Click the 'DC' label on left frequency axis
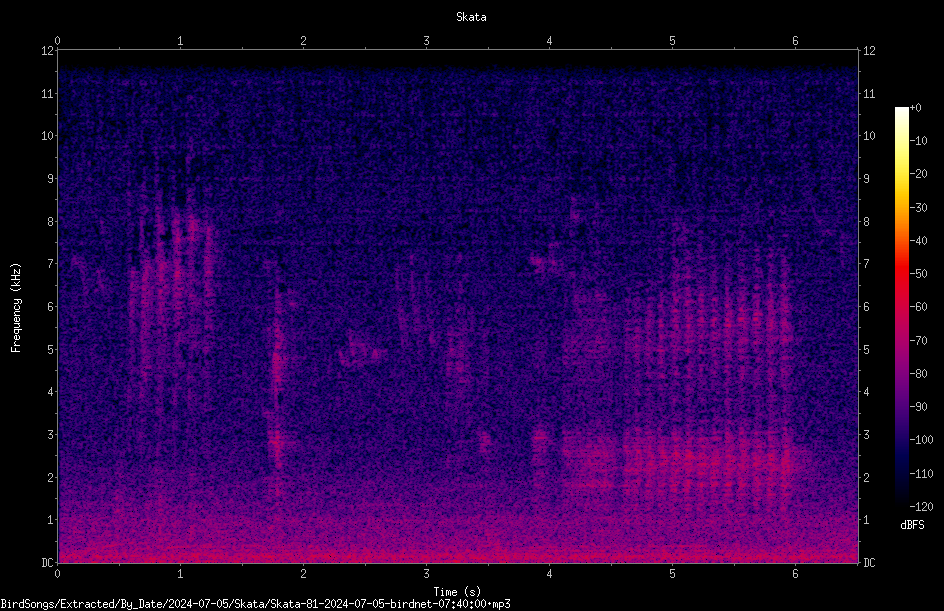 click(x=47, y=562)
